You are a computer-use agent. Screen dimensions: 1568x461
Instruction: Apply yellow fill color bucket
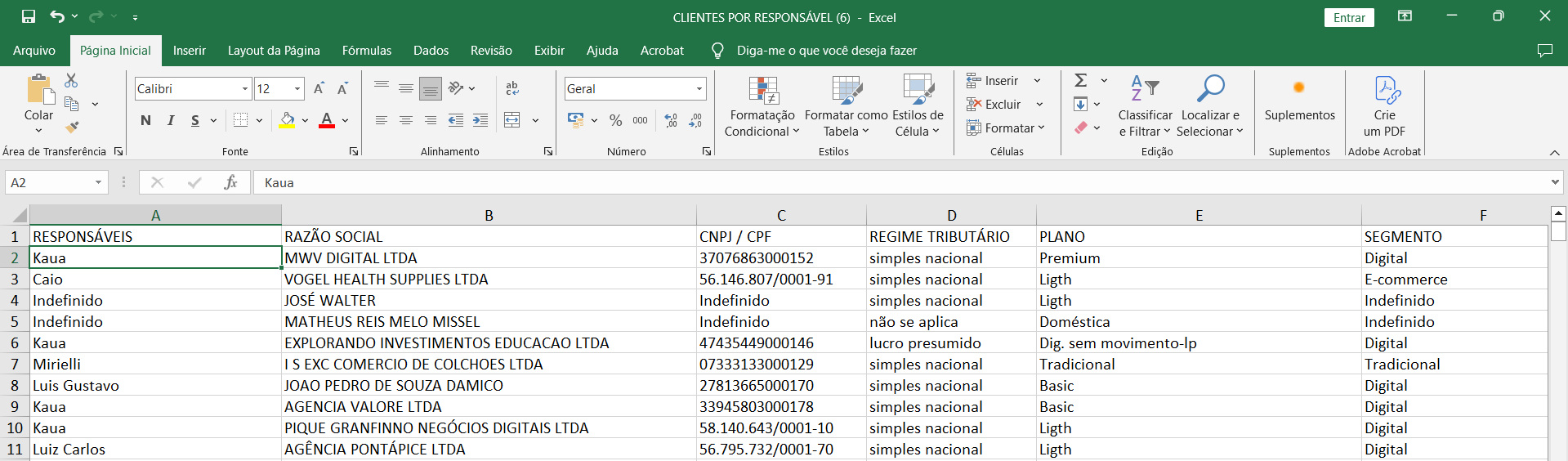288,120
